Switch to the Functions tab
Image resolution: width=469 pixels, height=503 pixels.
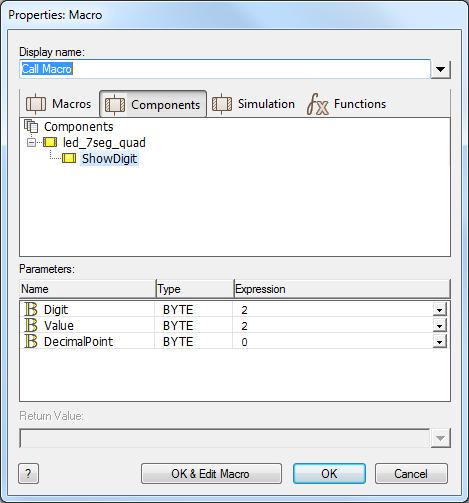point(347,104)
